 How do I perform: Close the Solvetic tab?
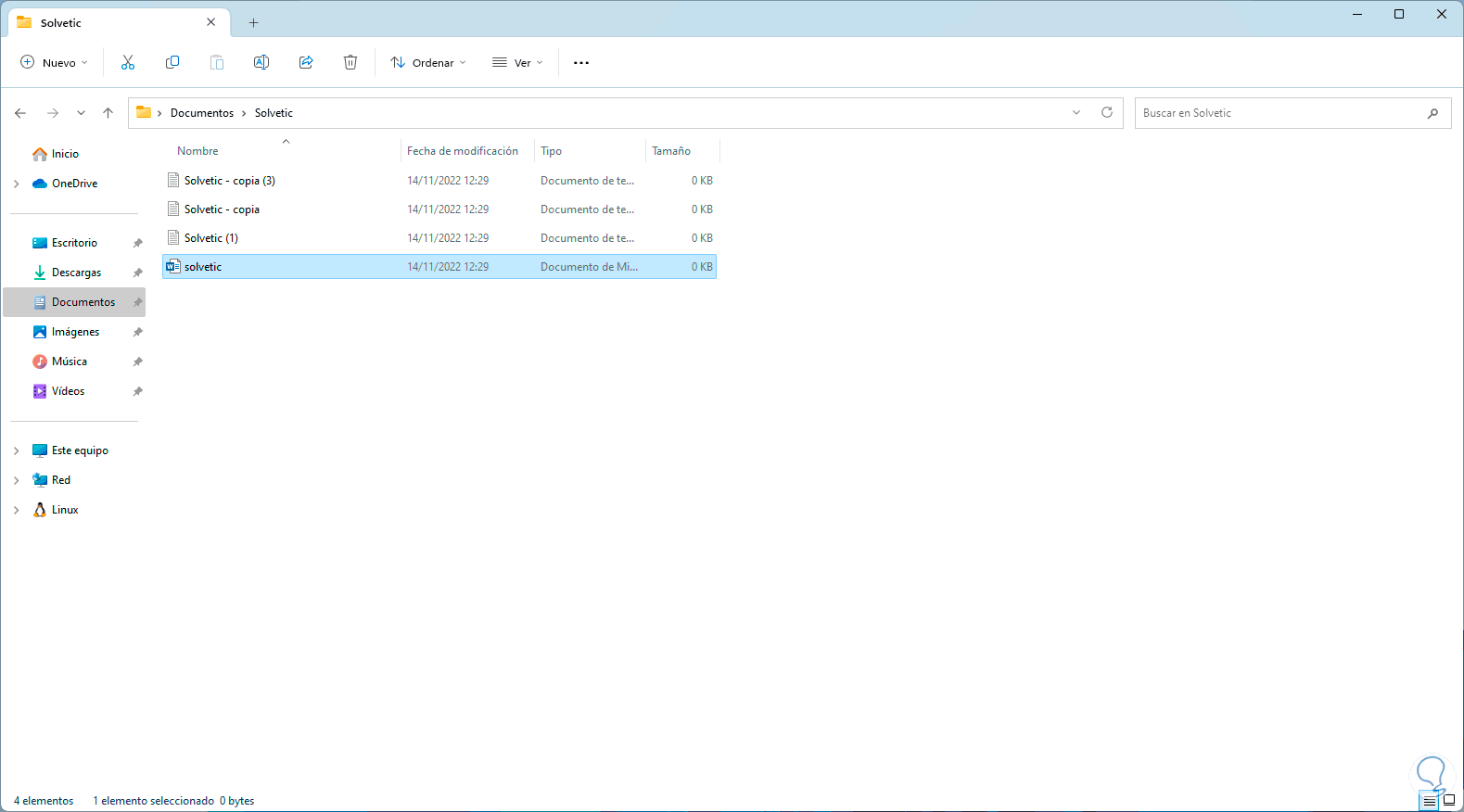[211, 22]
